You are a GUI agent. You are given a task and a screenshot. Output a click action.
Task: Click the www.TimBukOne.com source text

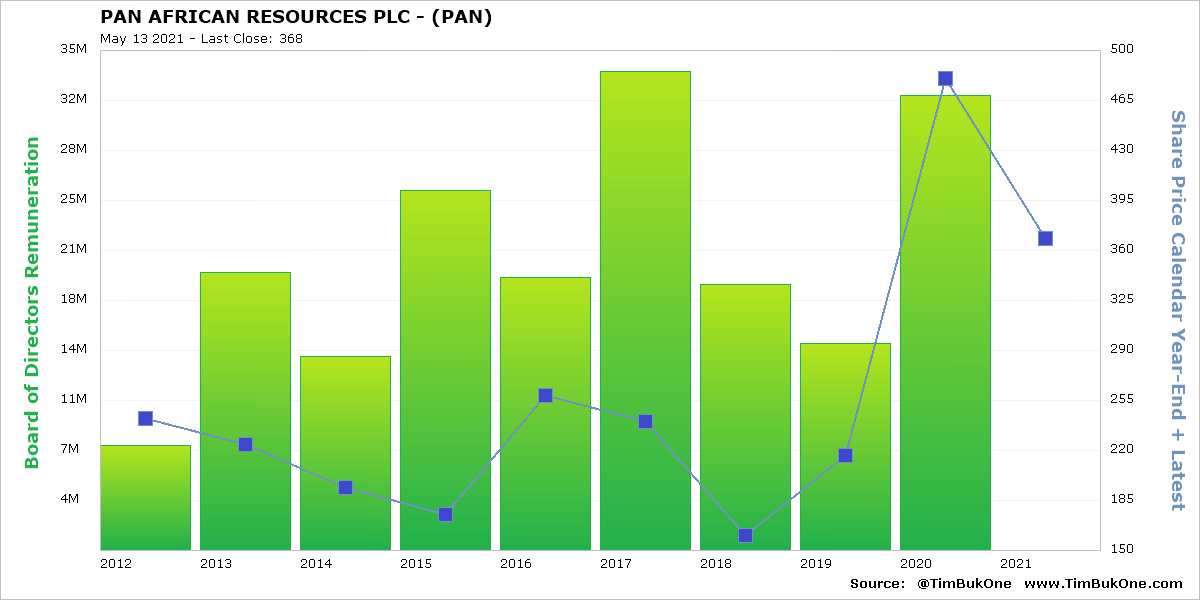pyautogui.click(x=1102, y=583)
